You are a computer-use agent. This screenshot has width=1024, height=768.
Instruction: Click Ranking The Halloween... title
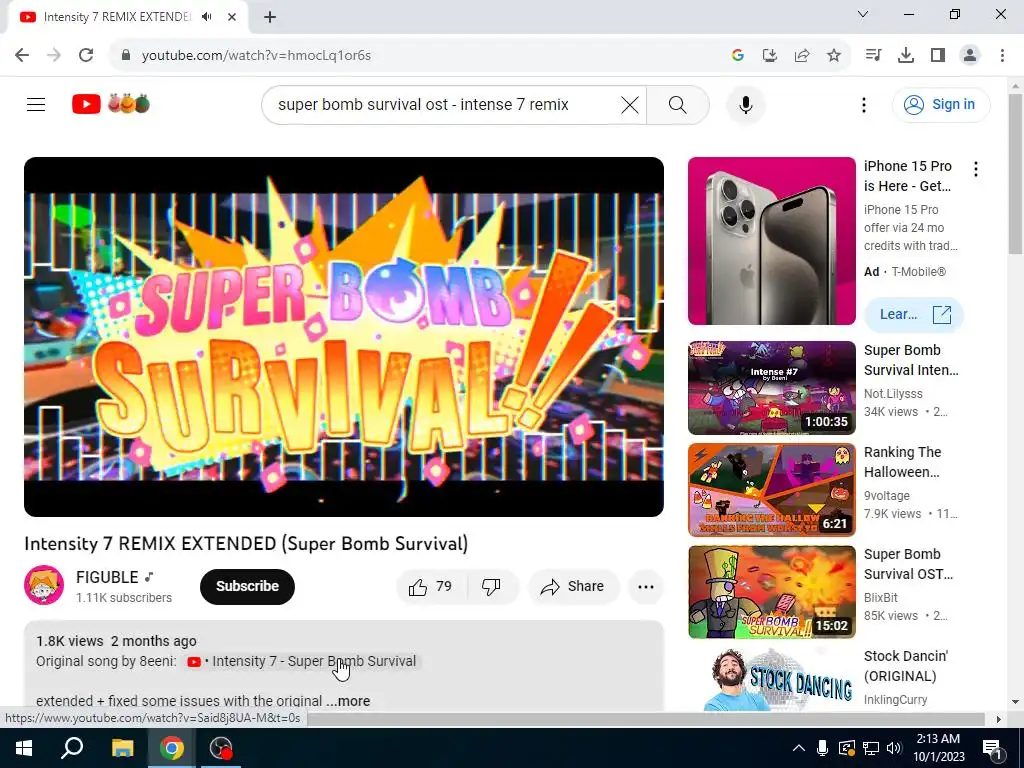click(x=903, y=462)
